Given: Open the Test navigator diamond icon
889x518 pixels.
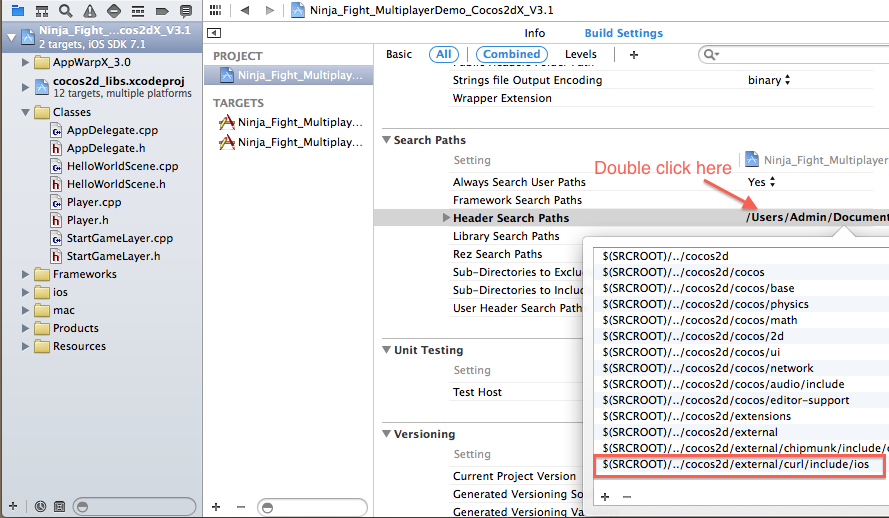Looking at the screenshot, I should point(114,10).
